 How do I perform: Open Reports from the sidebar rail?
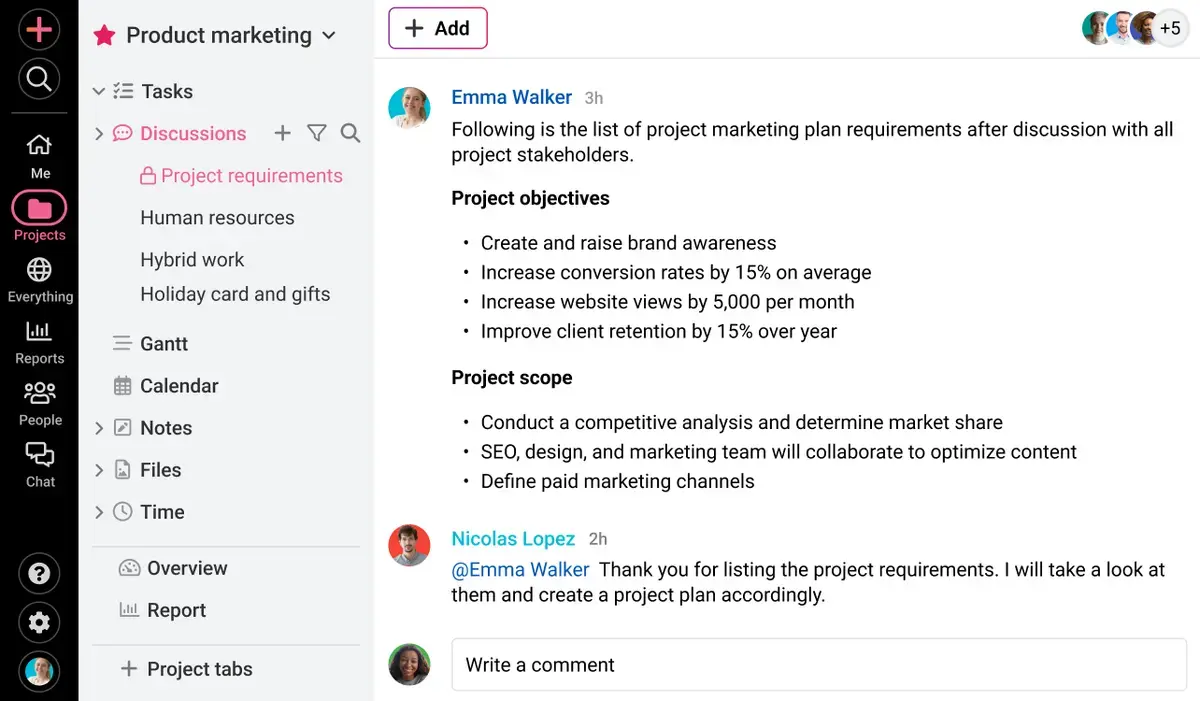click(x=39, y=332)
